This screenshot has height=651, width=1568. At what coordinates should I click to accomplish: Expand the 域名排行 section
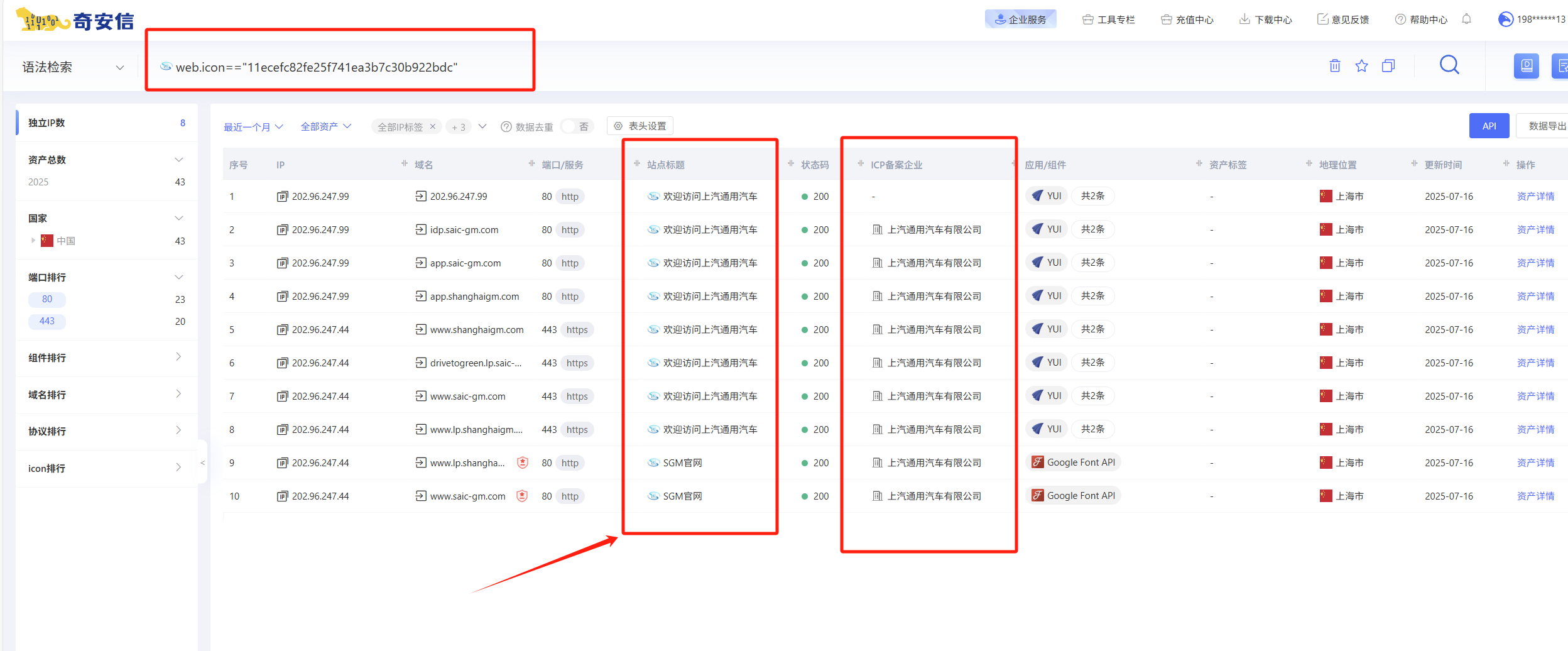178,394
